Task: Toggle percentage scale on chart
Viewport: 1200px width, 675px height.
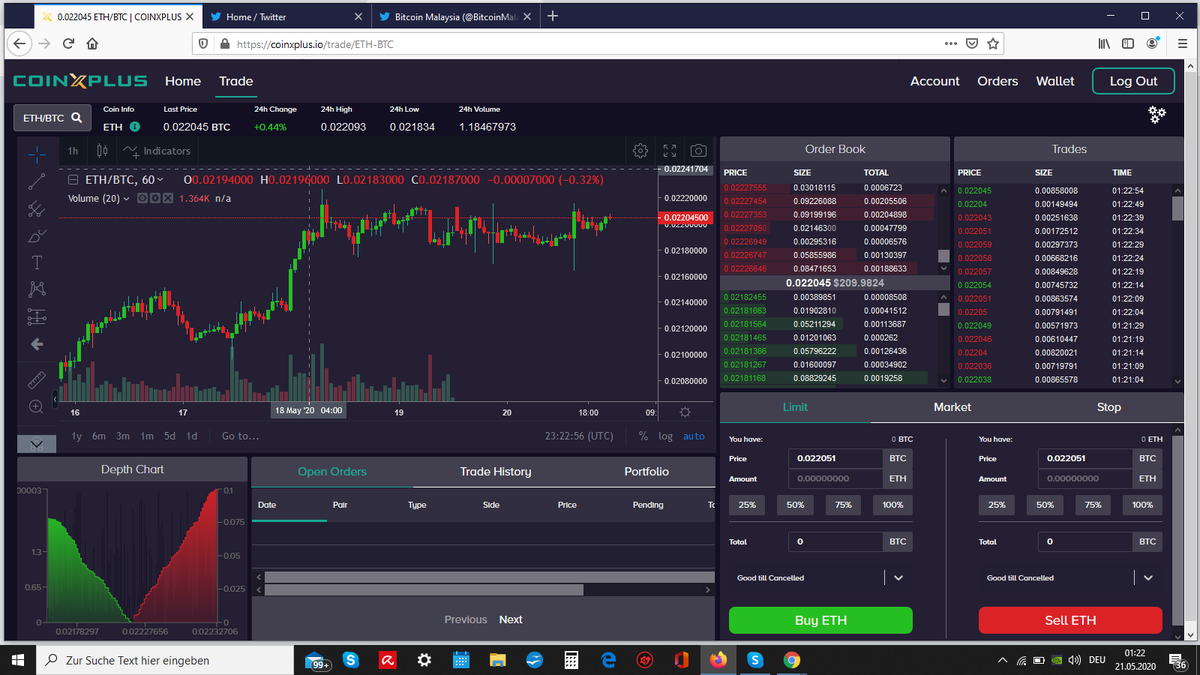Action: point(643,436)
